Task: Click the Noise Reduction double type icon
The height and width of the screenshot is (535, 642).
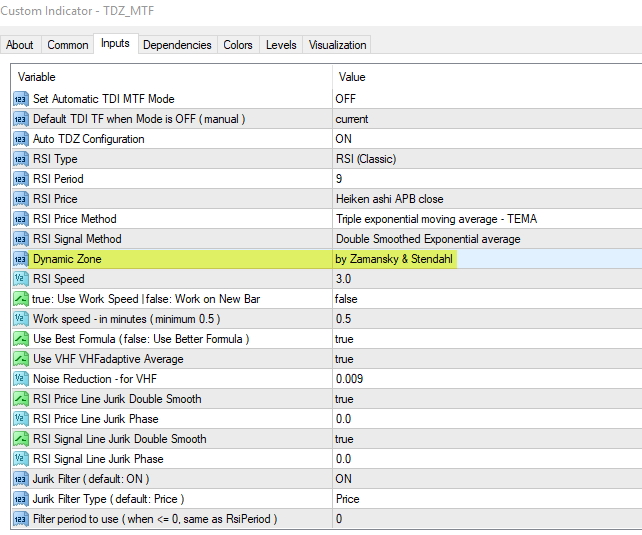Action: click(x=21, y=379)
